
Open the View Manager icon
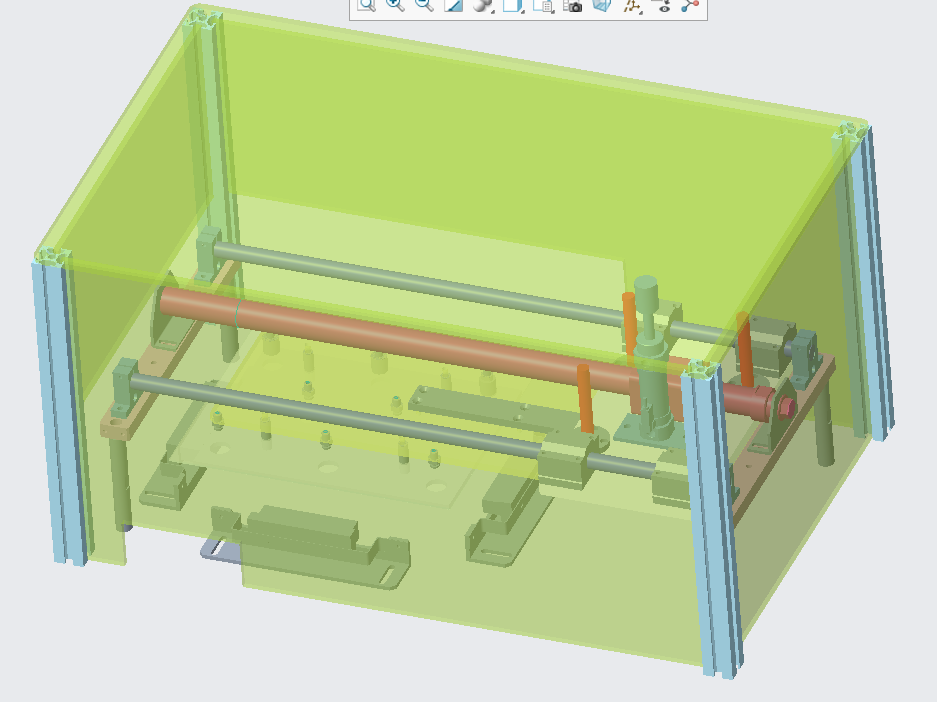click(x=543, y=5)
